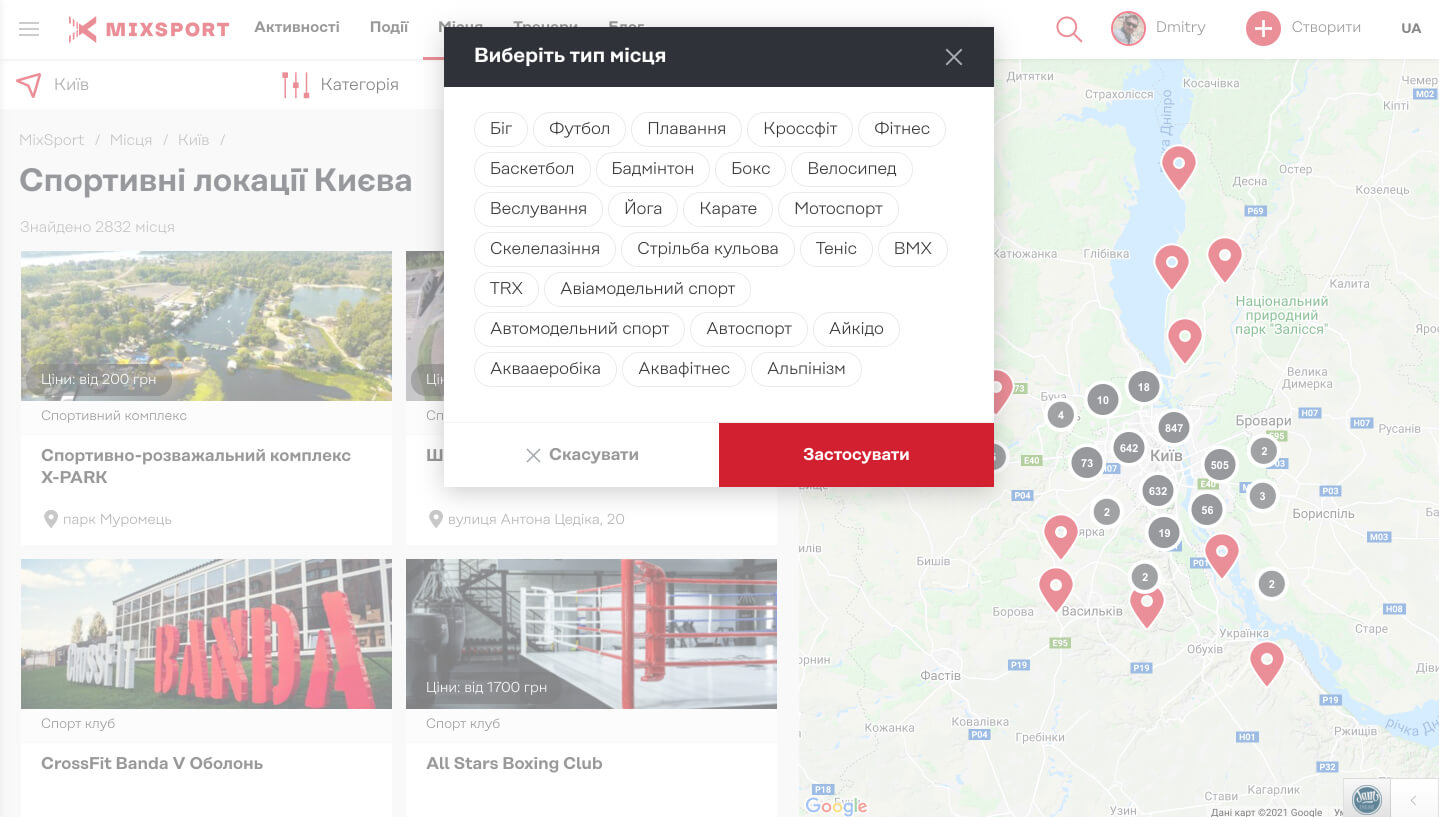Open the Категорія filter dropdown

pyautogui.click(x=359, y=85)
